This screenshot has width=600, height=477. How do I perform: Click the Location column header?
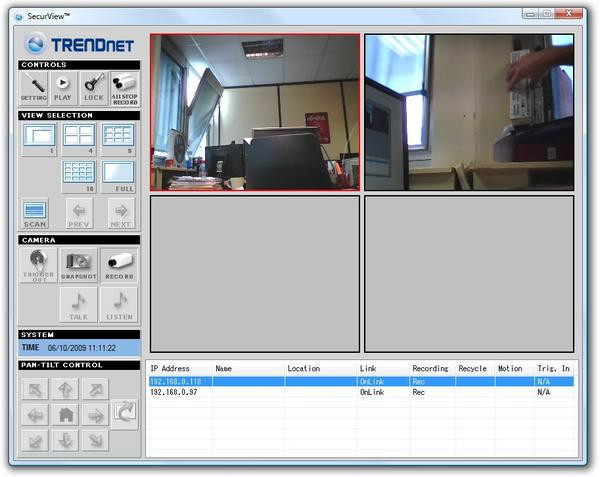click(321, 368)
